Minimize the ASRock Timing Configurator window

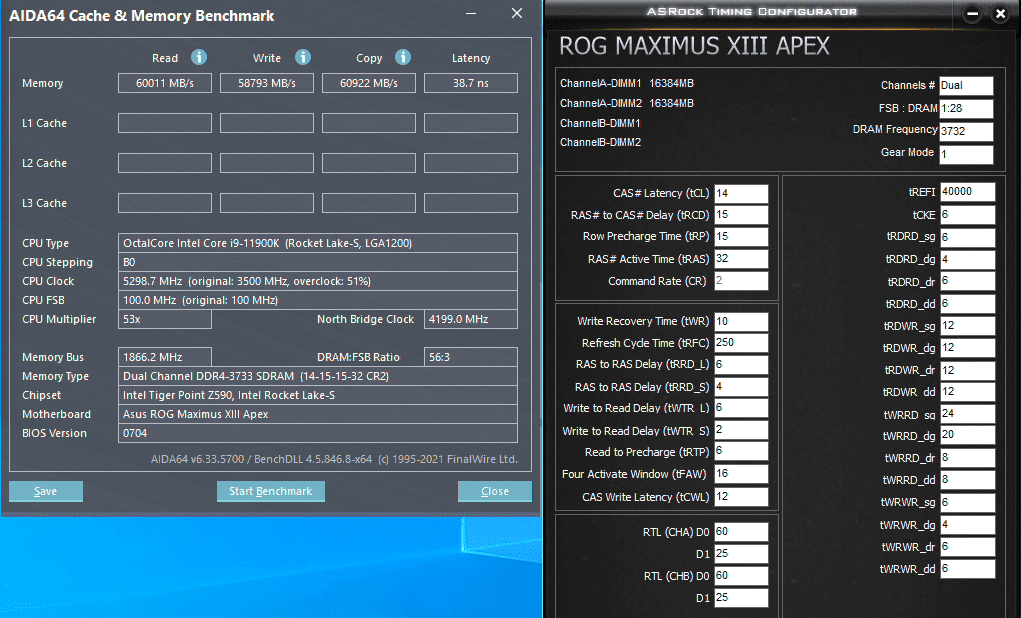pyautogui.click(x=972, y=14)
